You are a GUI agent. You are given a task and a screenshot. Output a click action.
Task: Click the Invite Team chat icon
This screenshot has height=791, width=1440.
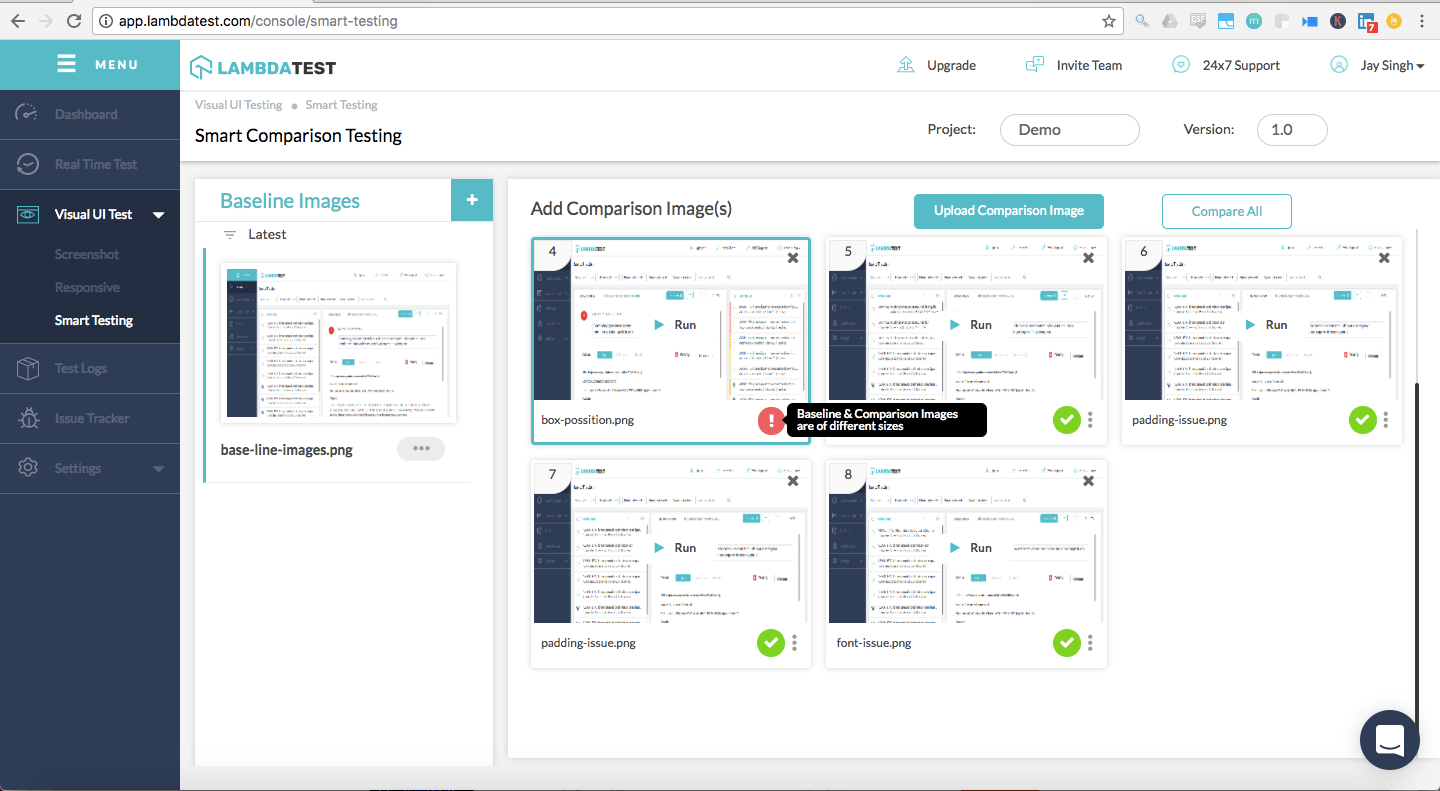click(1034, 64)
